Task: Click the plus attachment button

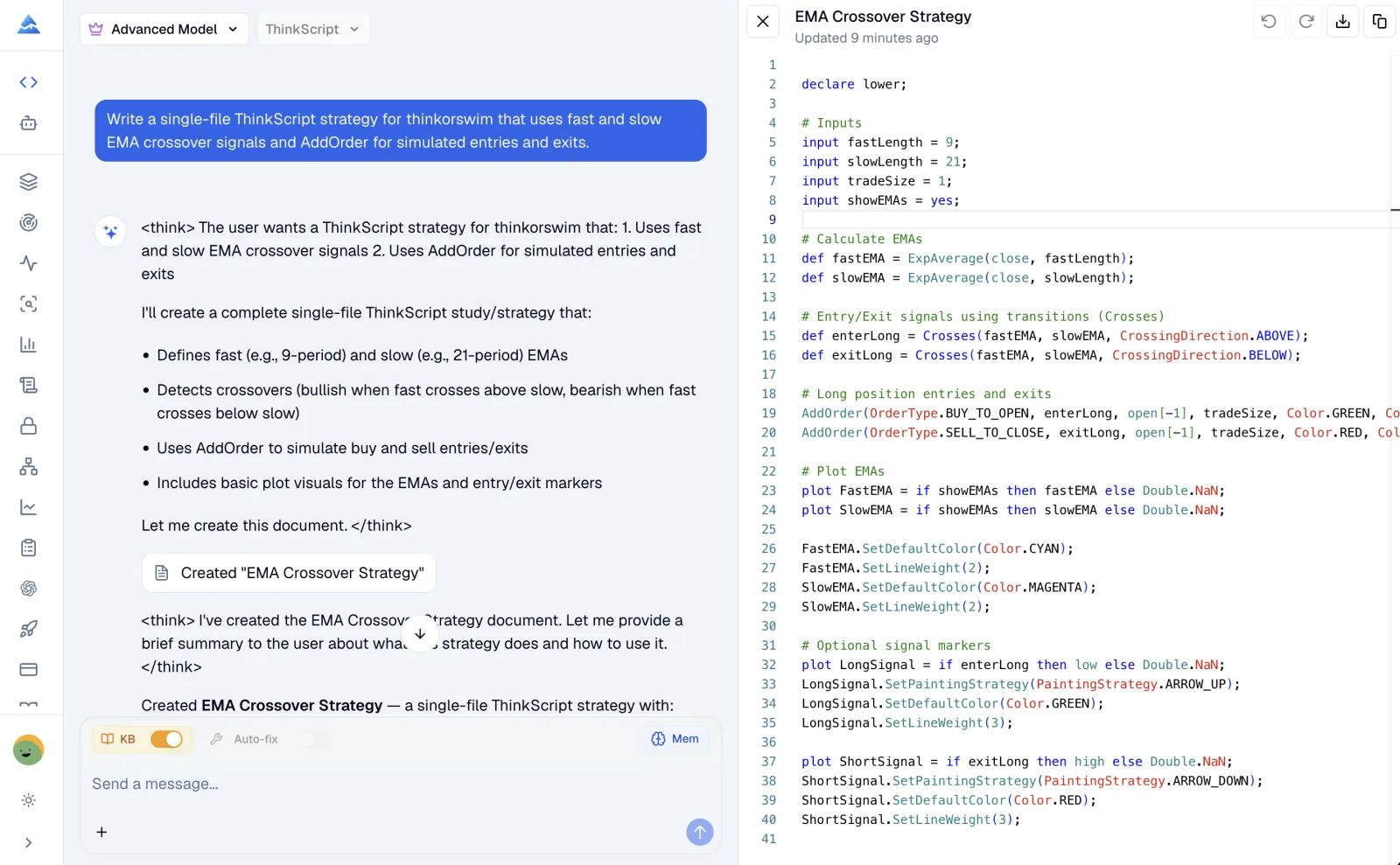Action: [x=101, y=832]
